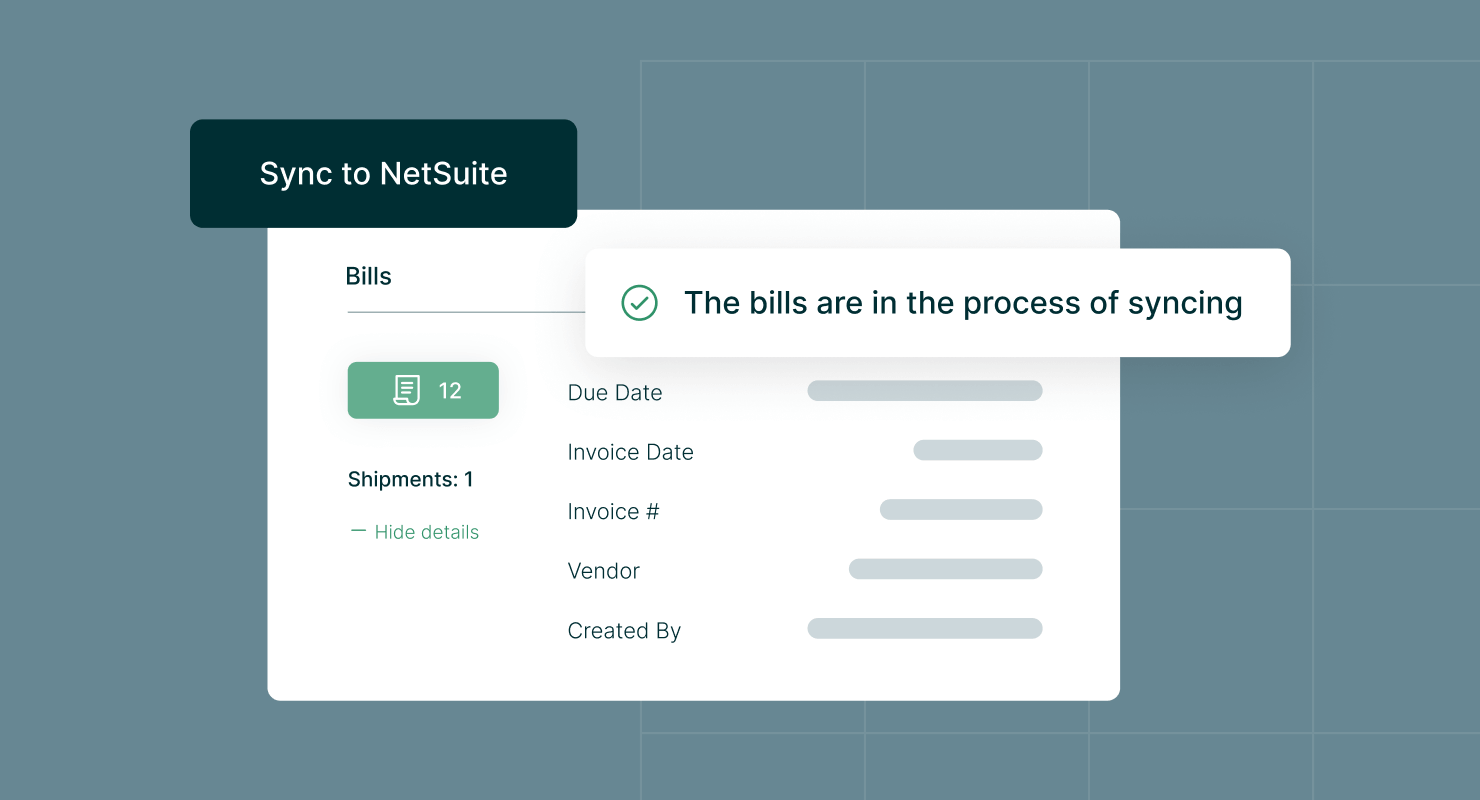Click the bills syncing notification message

pos(962,303)
